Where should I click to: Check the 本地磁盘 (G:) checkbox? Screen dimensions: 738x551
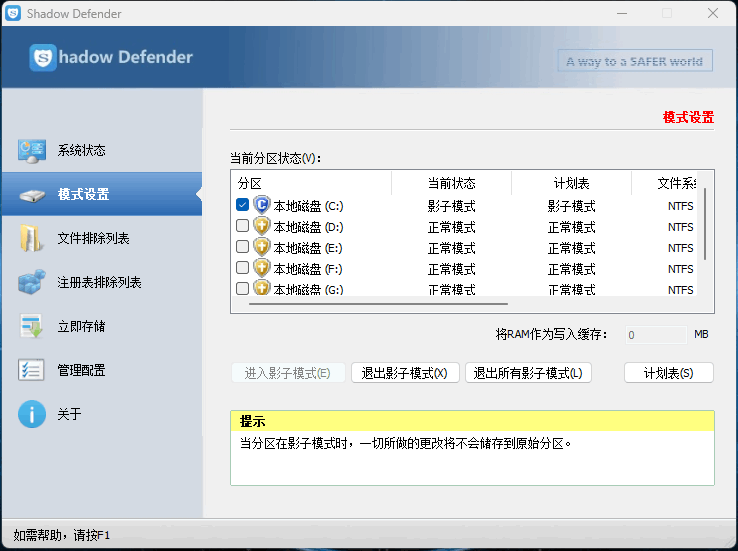tap(242, 288)
